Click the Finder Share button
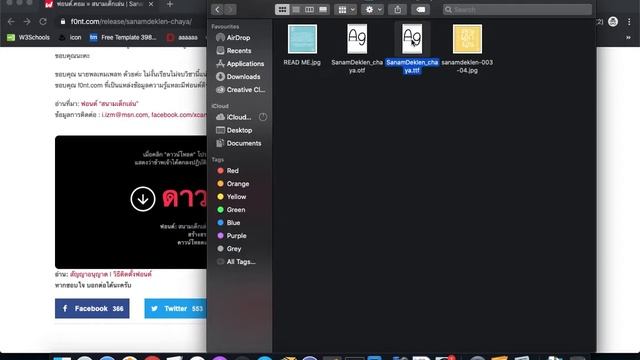Screen dimensions: 640x360 click(398, 9)
